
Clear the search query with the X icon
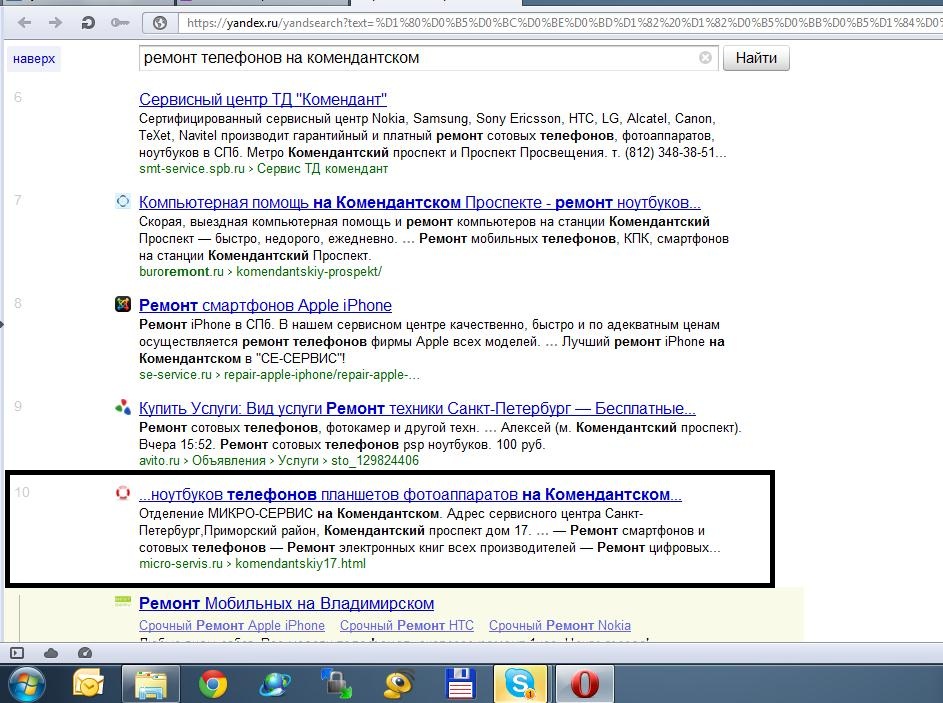[705, 58]
